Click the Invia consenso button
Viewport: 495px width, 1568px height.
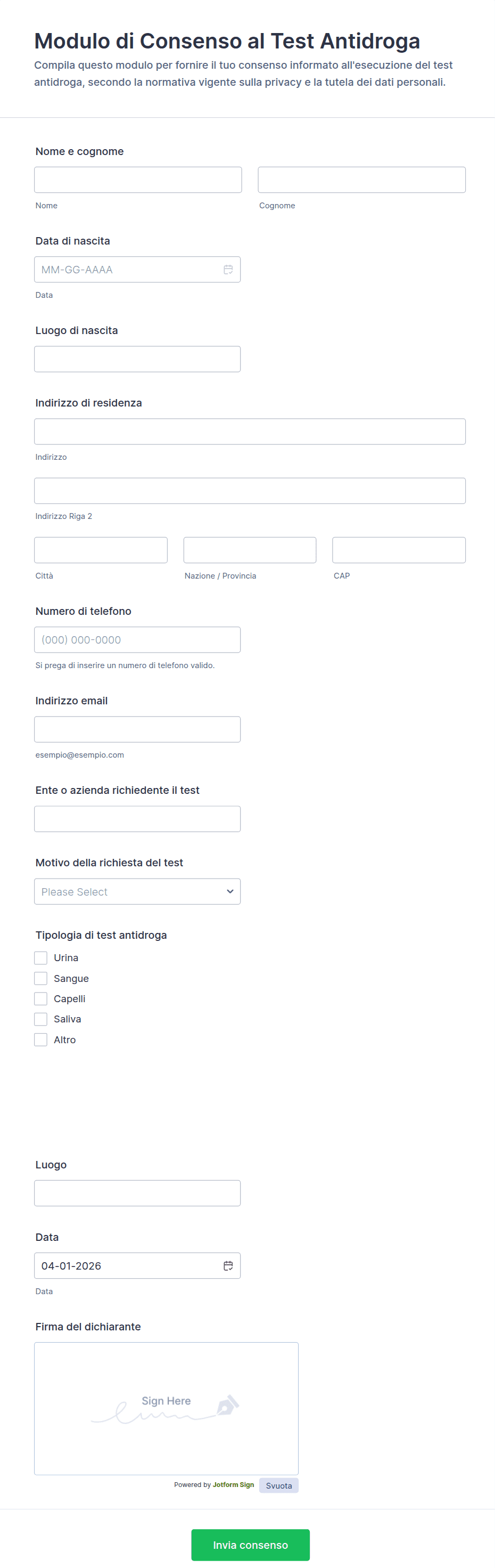(x=250, y=1544)
